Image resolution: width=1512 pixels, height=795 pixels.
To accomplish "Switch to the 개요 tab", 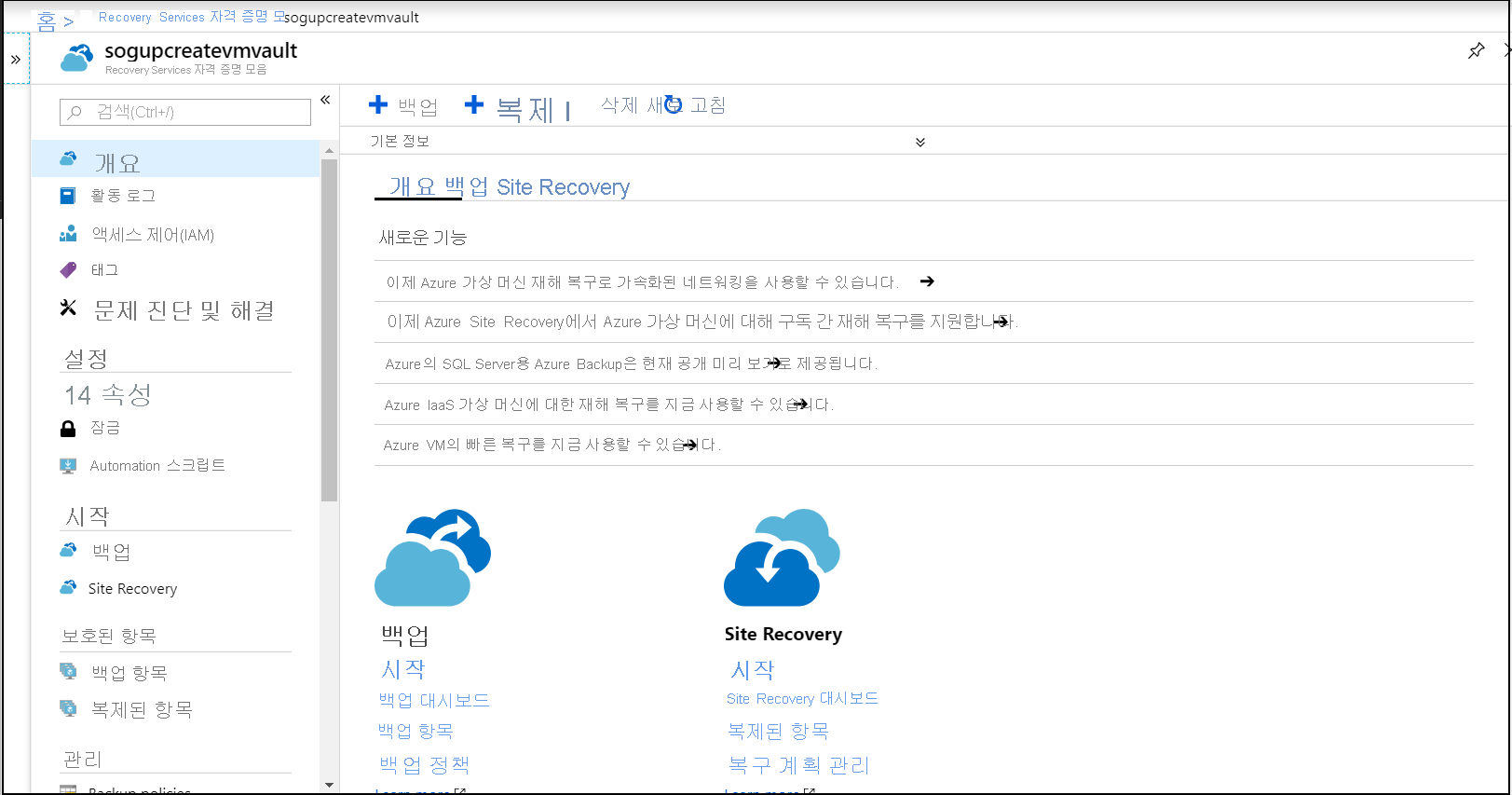I will pos(412,186).
